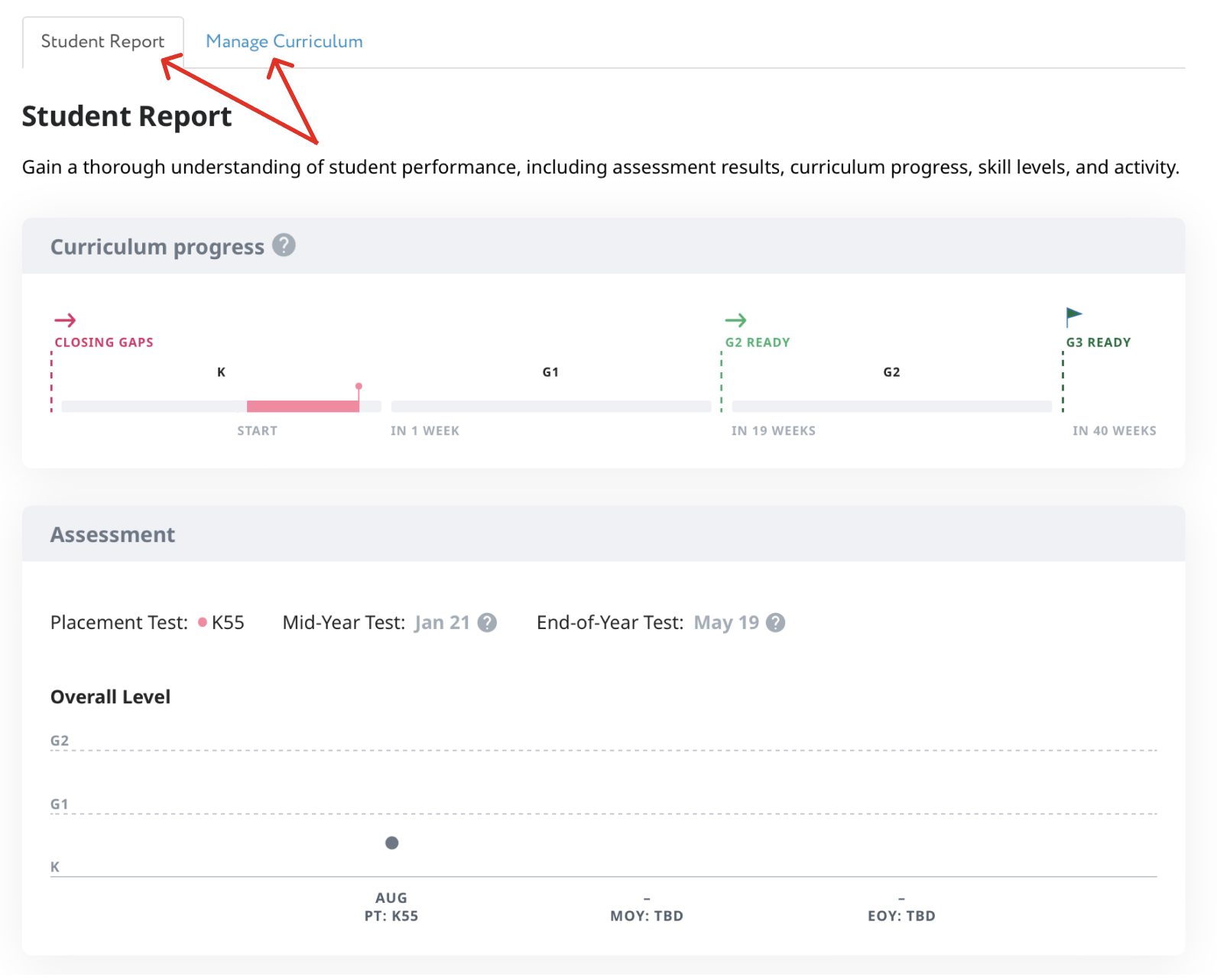
Task: Click the pink dot beside K55
Action: 203,622
